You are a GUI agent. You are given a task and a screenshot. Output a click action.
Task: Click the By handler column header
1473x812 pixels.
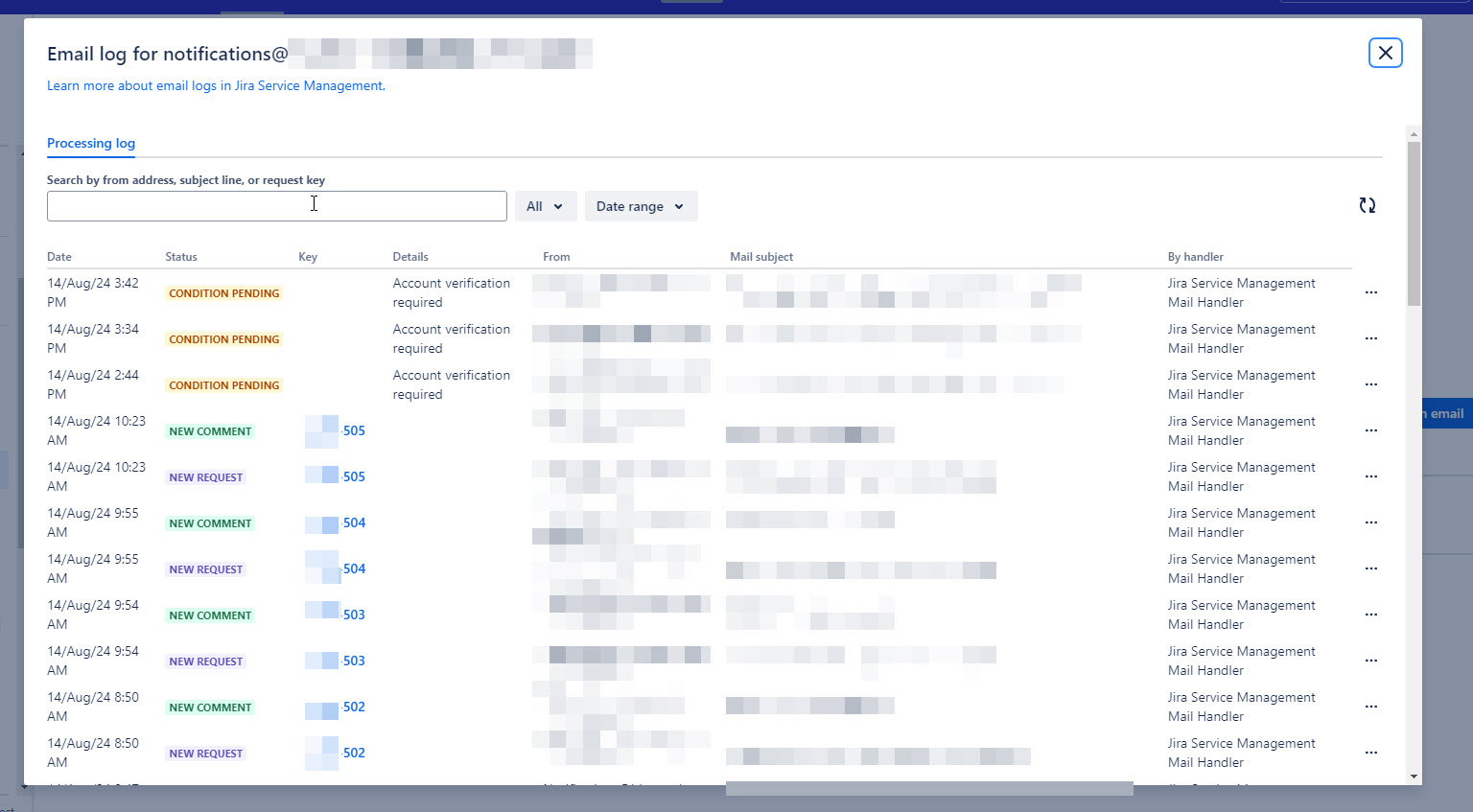(1196, 257)
